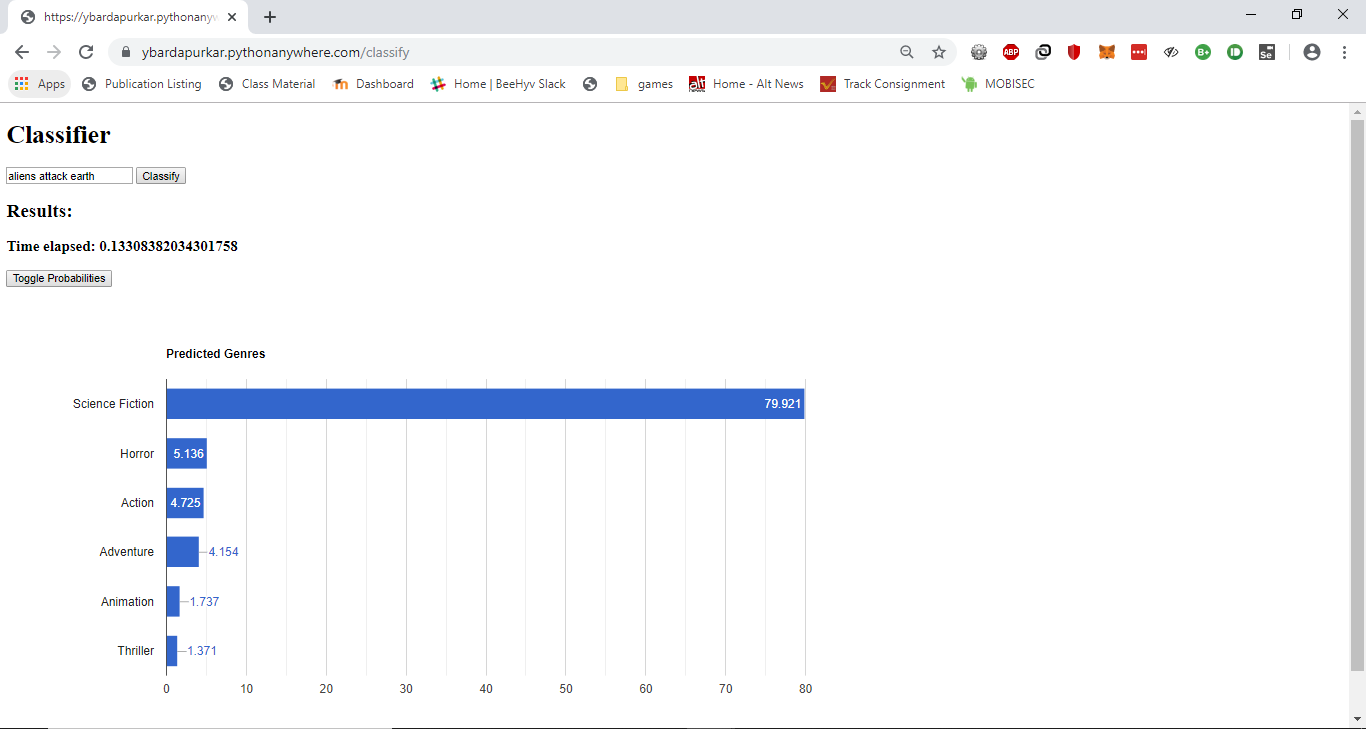1366x729 pixels.
Task: Click the red shield extension icon
Action: (x=1074, y=52)
